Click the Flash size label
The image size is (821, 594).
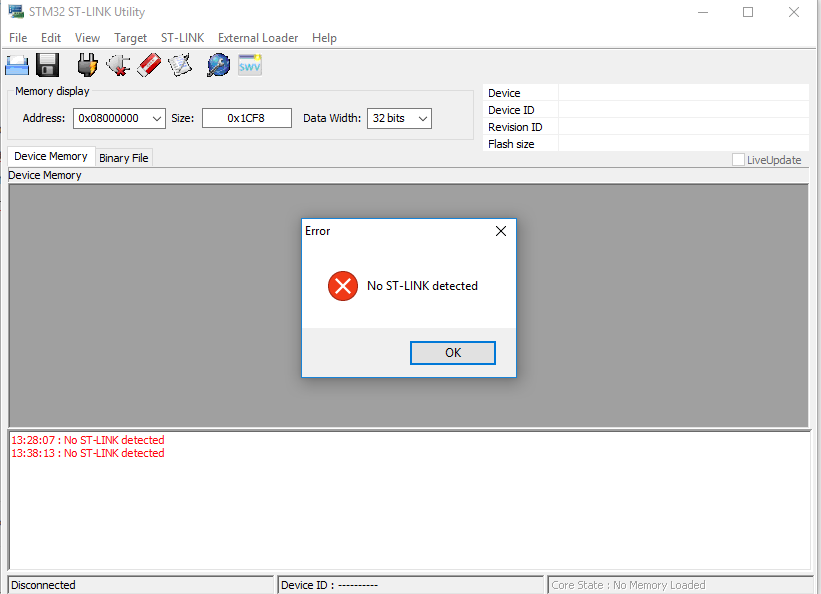[511, 144]
